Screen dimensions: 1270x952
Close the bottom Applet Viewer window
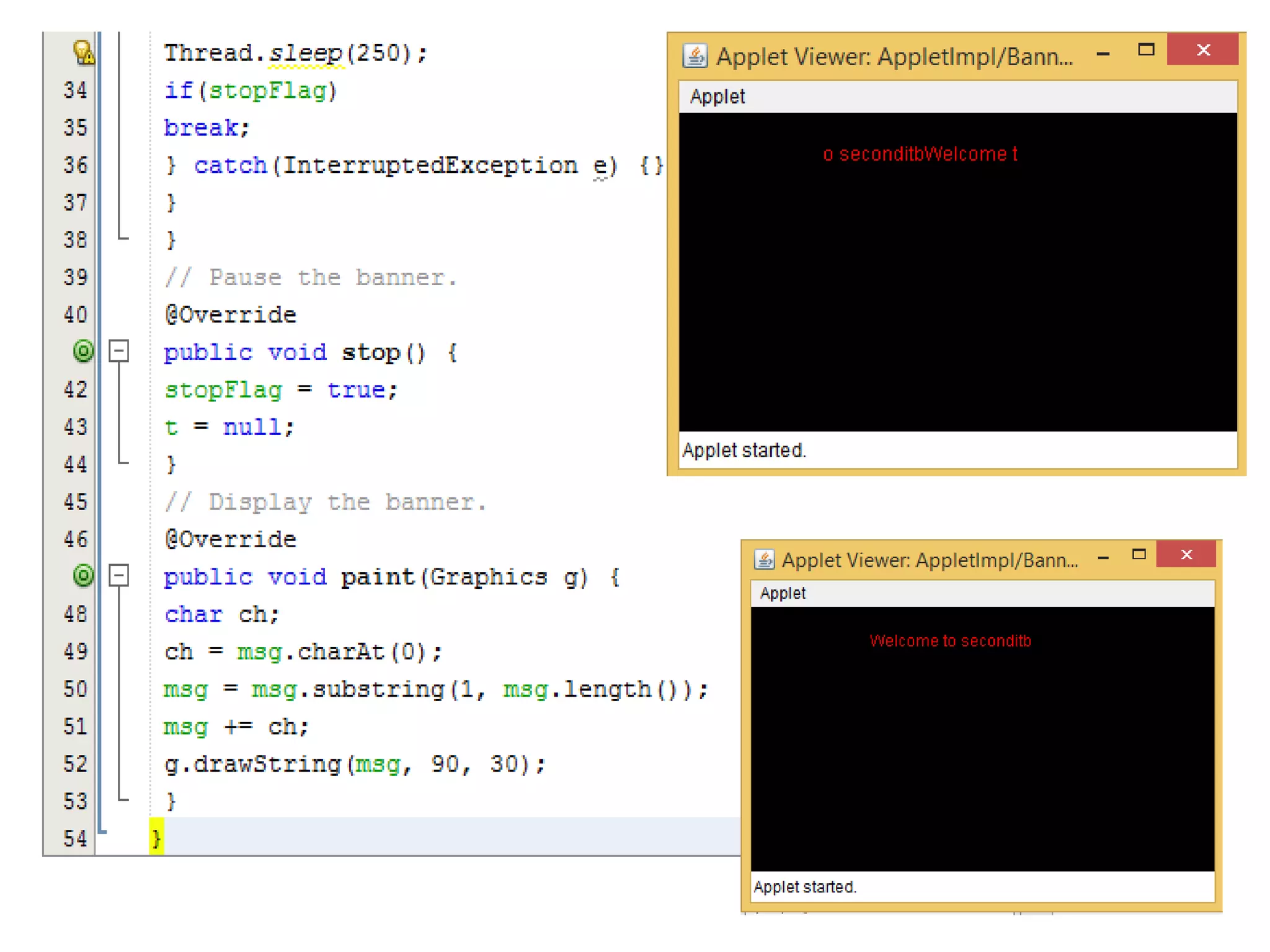tap(1186, 554)
